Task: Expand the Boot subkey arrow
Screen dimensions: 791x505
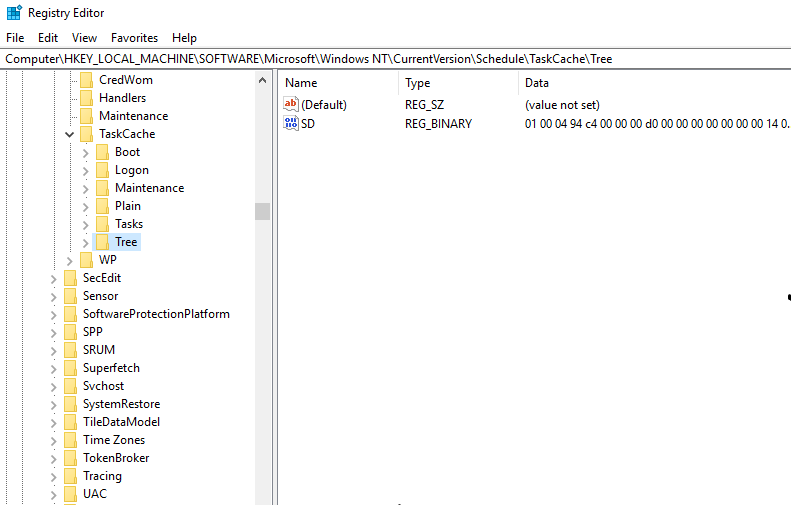Action: click(85, 152)
